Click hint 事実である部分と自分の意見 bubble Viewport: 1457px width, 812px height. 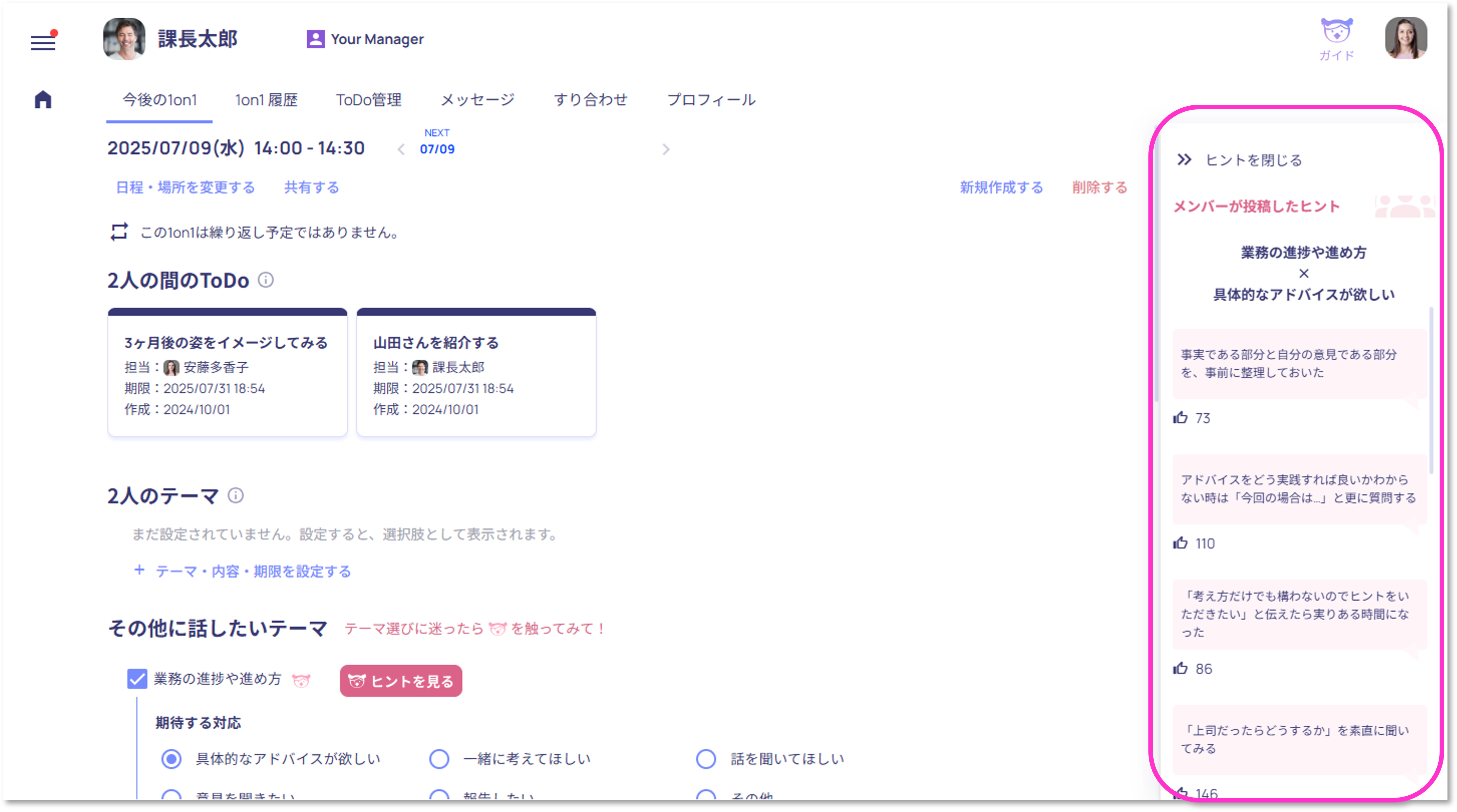pos(1299,364)
